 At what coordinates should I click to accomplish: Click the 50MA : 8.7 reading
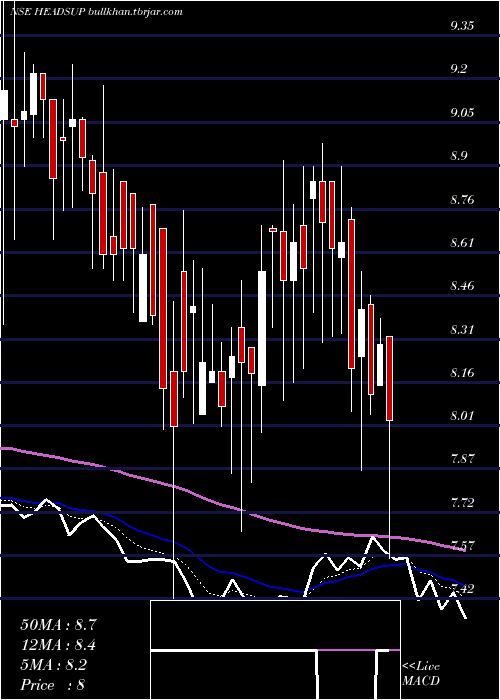point(58,625)
